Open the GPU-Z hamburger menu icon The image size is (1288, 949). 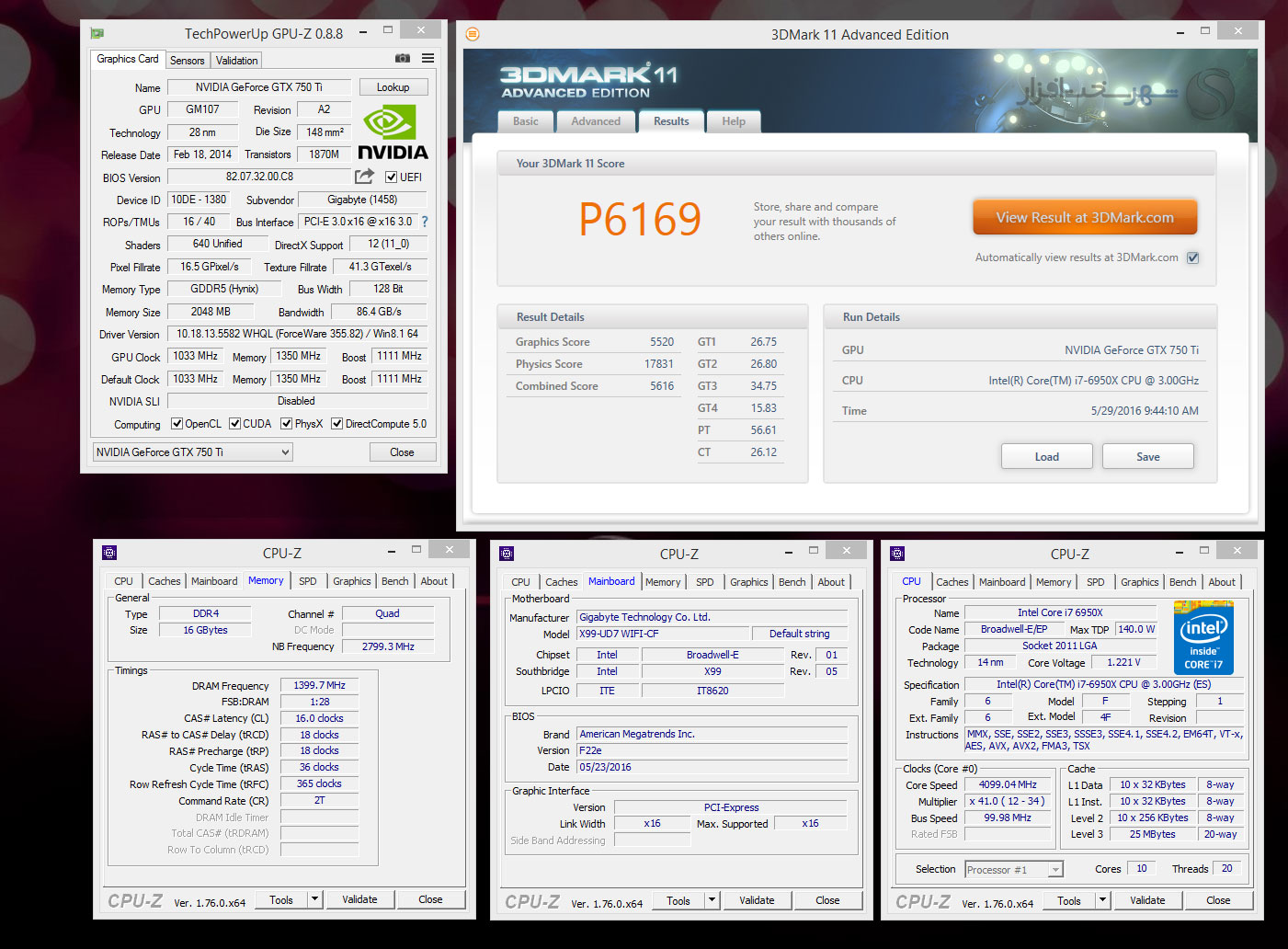428,58
